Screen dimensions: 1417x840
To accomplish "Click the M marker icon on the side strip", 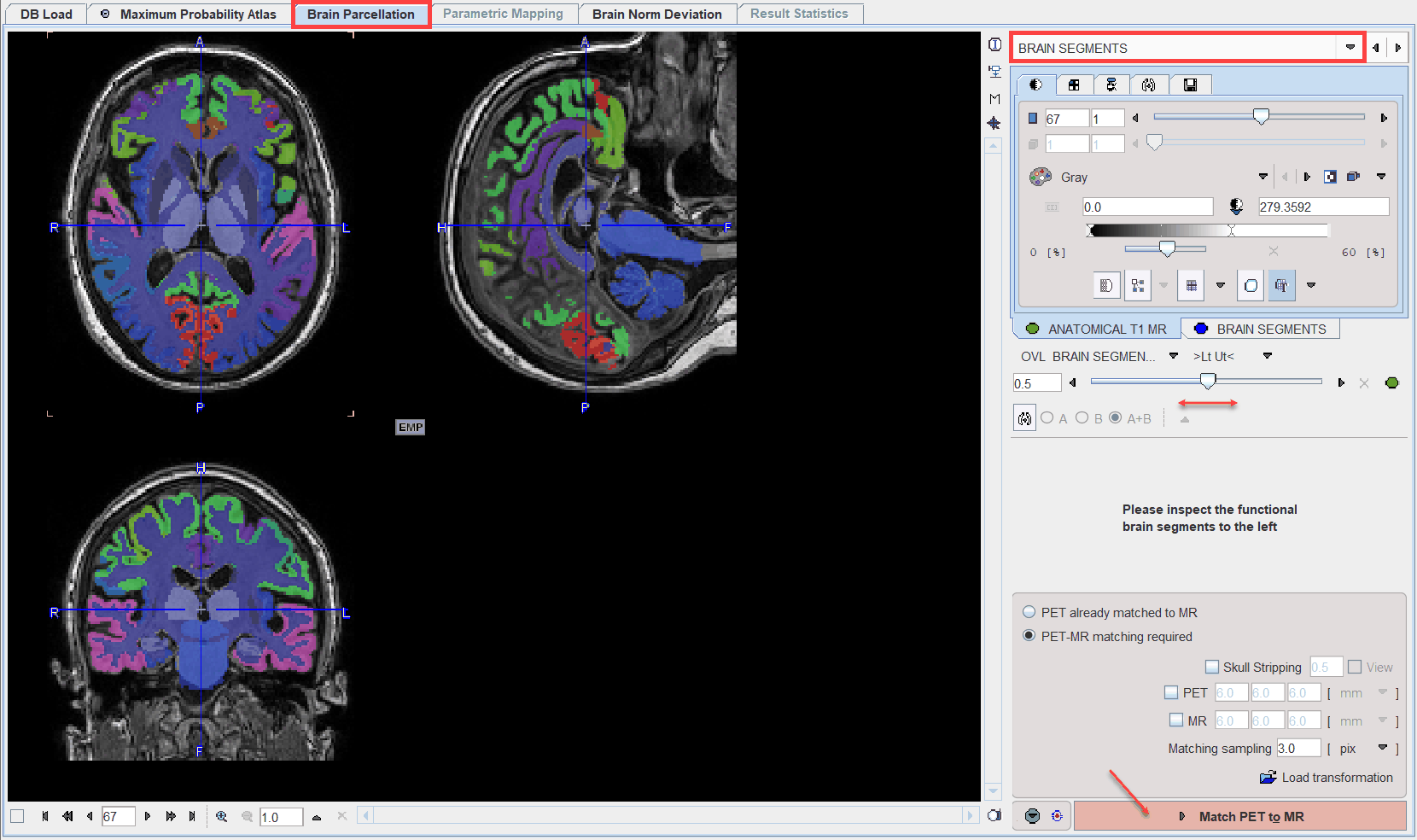I will tap(994, 99).
